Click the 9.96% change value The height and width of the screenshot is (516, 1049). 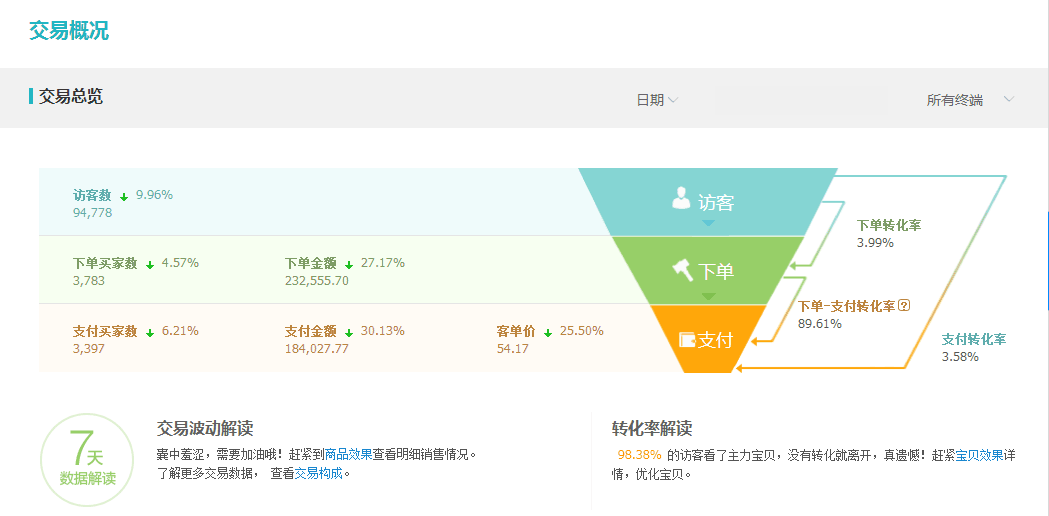(155, 195)
